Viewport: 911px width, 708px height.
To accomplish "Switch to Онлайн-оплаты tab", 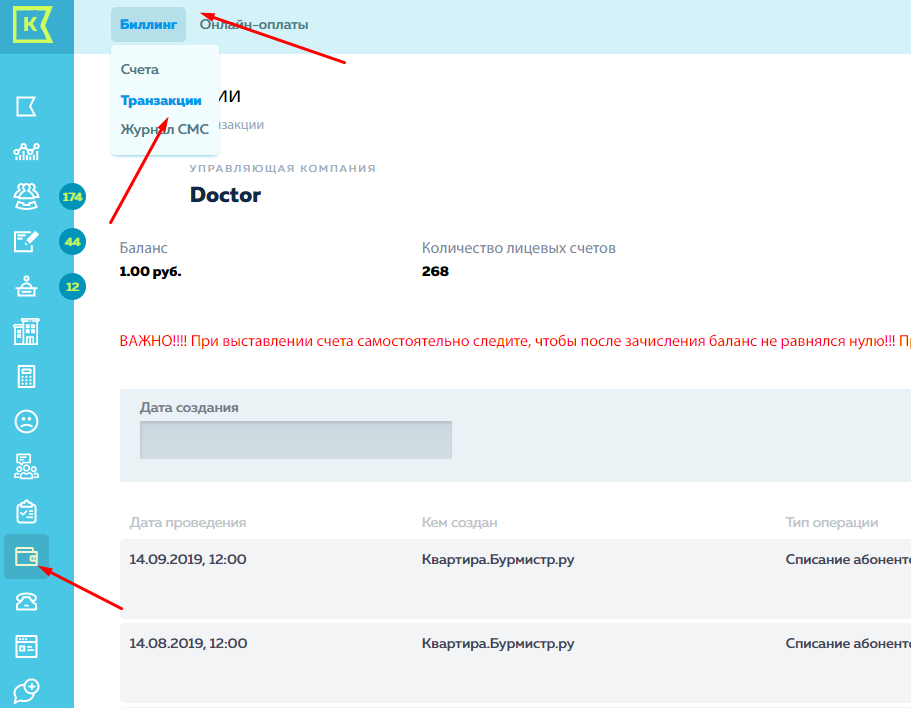I will tap(254, 25).
